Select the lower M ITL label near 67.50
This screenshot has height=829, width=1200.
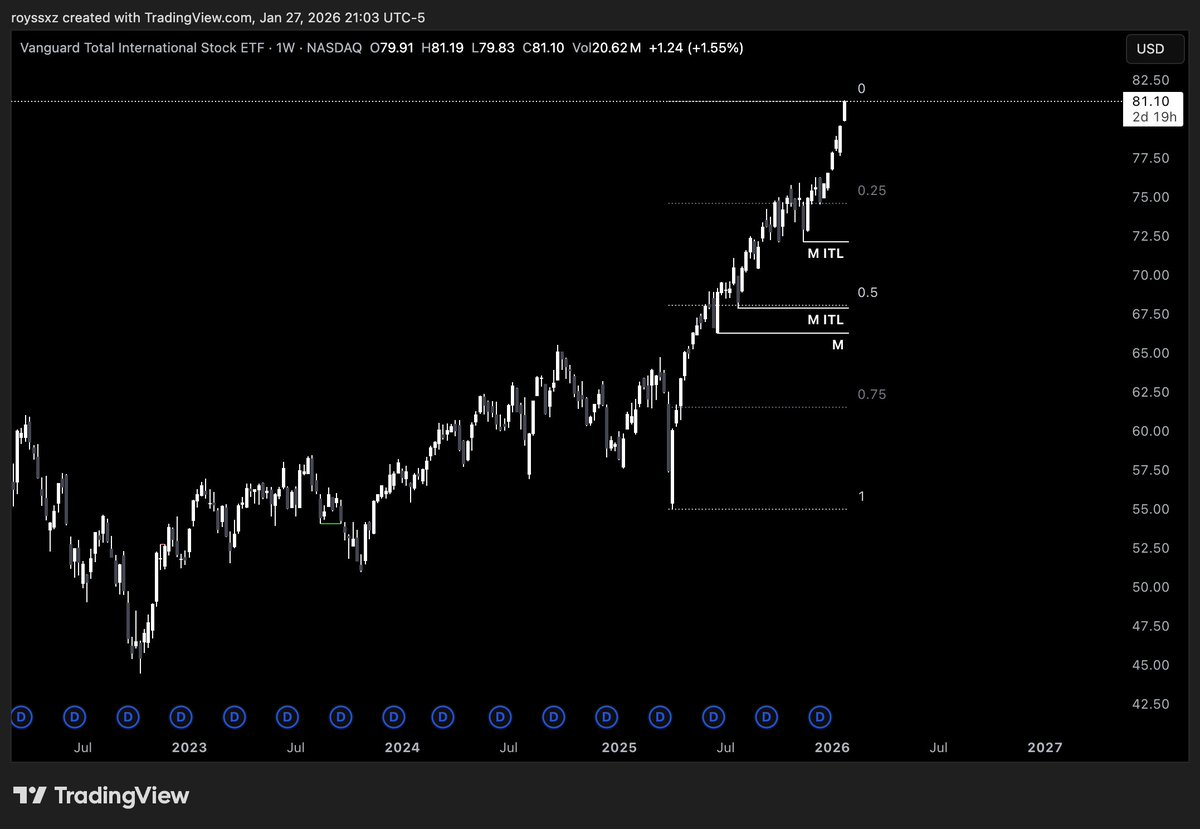tap(826, 320)
